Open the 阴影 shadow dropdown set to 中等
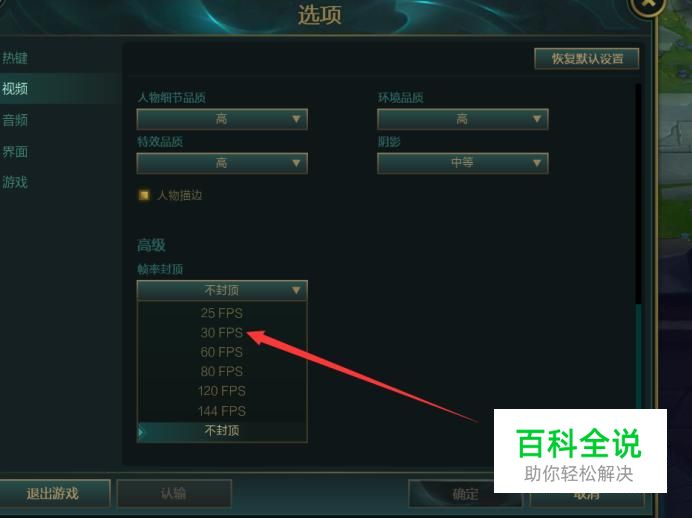The image size is (692, 518). [463, 163]
